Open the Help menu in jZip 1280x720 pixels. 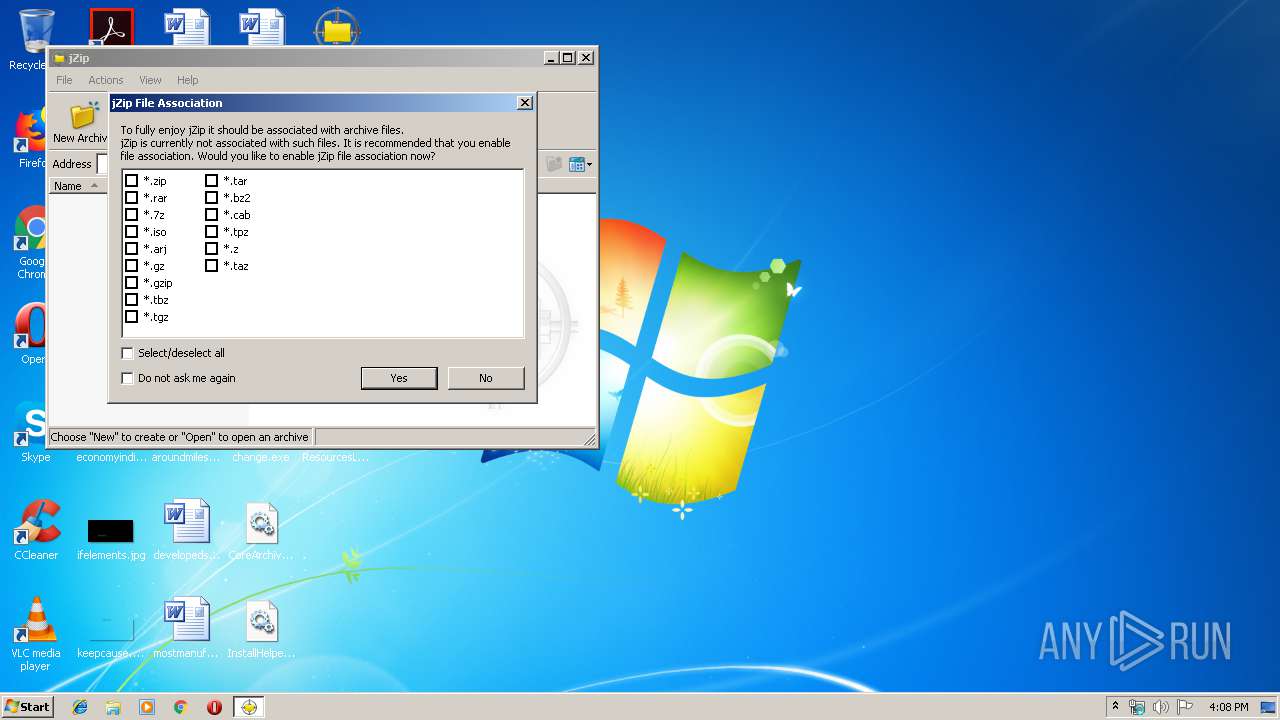(x=188, y=80)
